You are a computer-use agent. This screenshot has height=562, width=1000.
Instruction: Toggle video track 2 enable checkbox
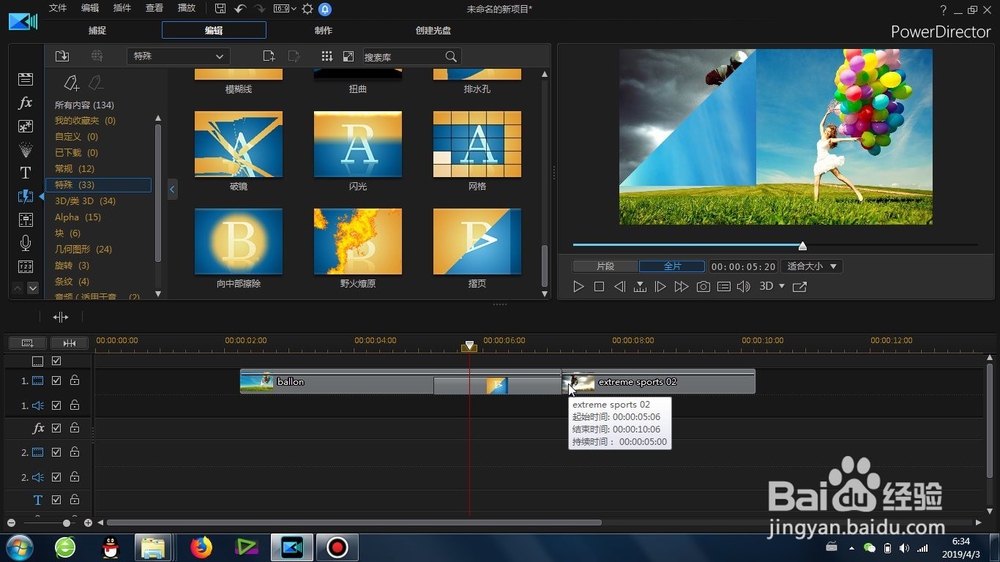(x=56, y=452)
